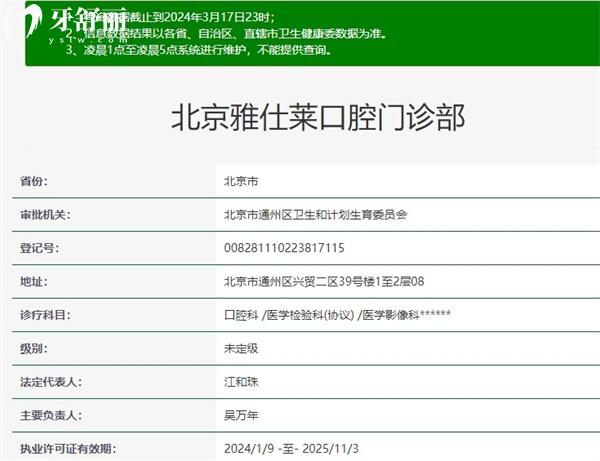Select the 级别 label
The image size is (600, 461).
pos(34,349)
